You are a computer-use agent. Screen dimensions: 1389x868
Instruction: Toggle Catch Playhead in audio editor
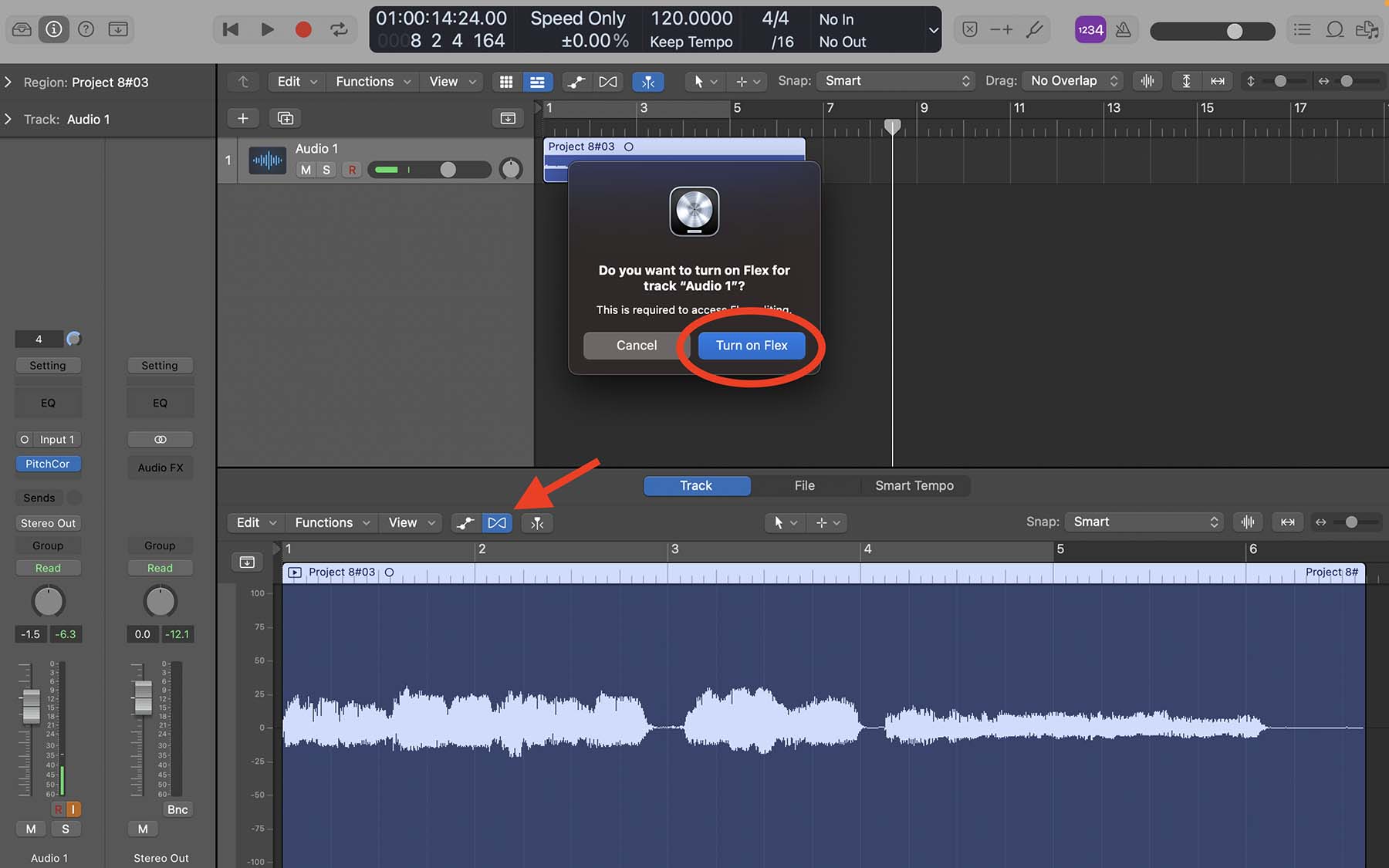coord(537,523)
